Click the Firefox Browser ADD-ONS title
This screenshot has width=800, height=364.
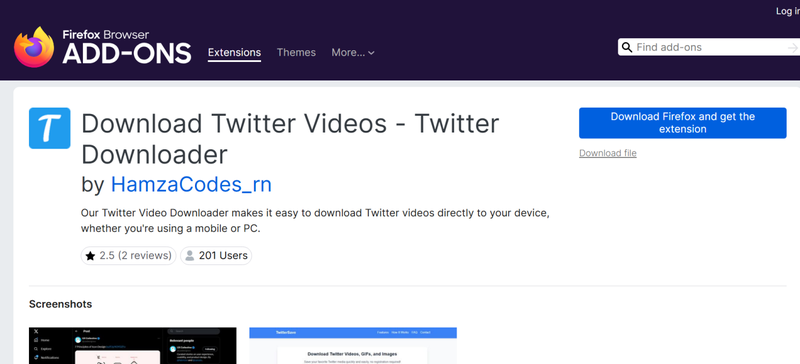[127, 47]
